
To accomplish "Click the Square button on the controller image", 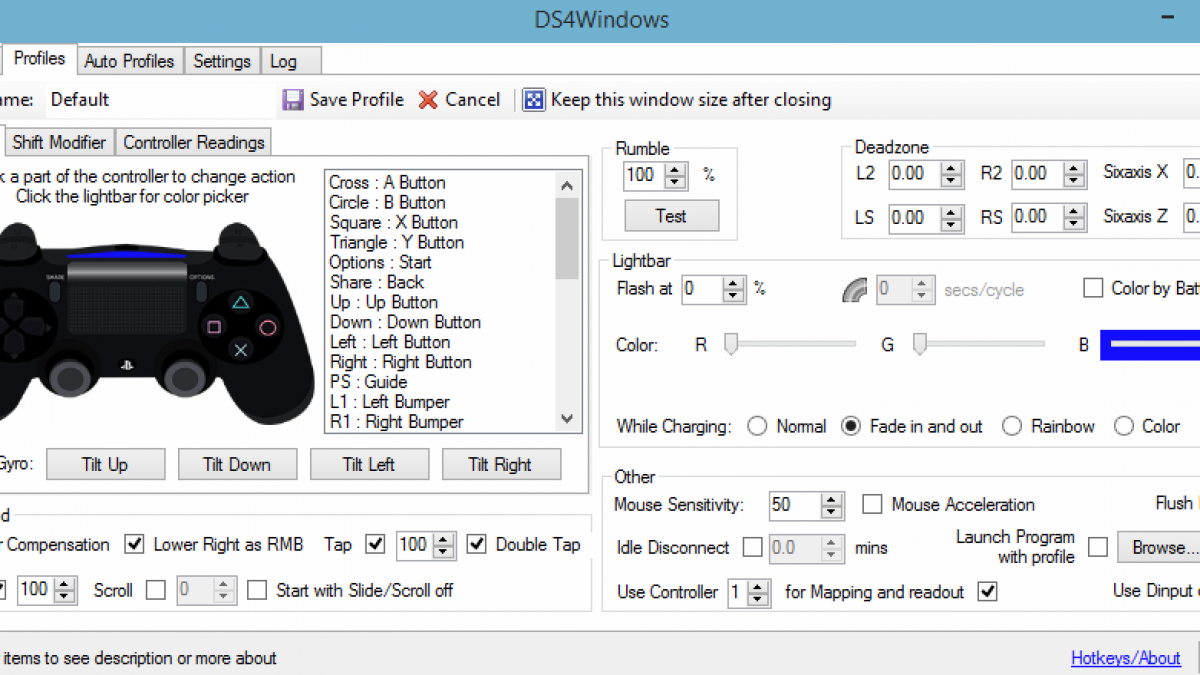I will tap(213, 327).
